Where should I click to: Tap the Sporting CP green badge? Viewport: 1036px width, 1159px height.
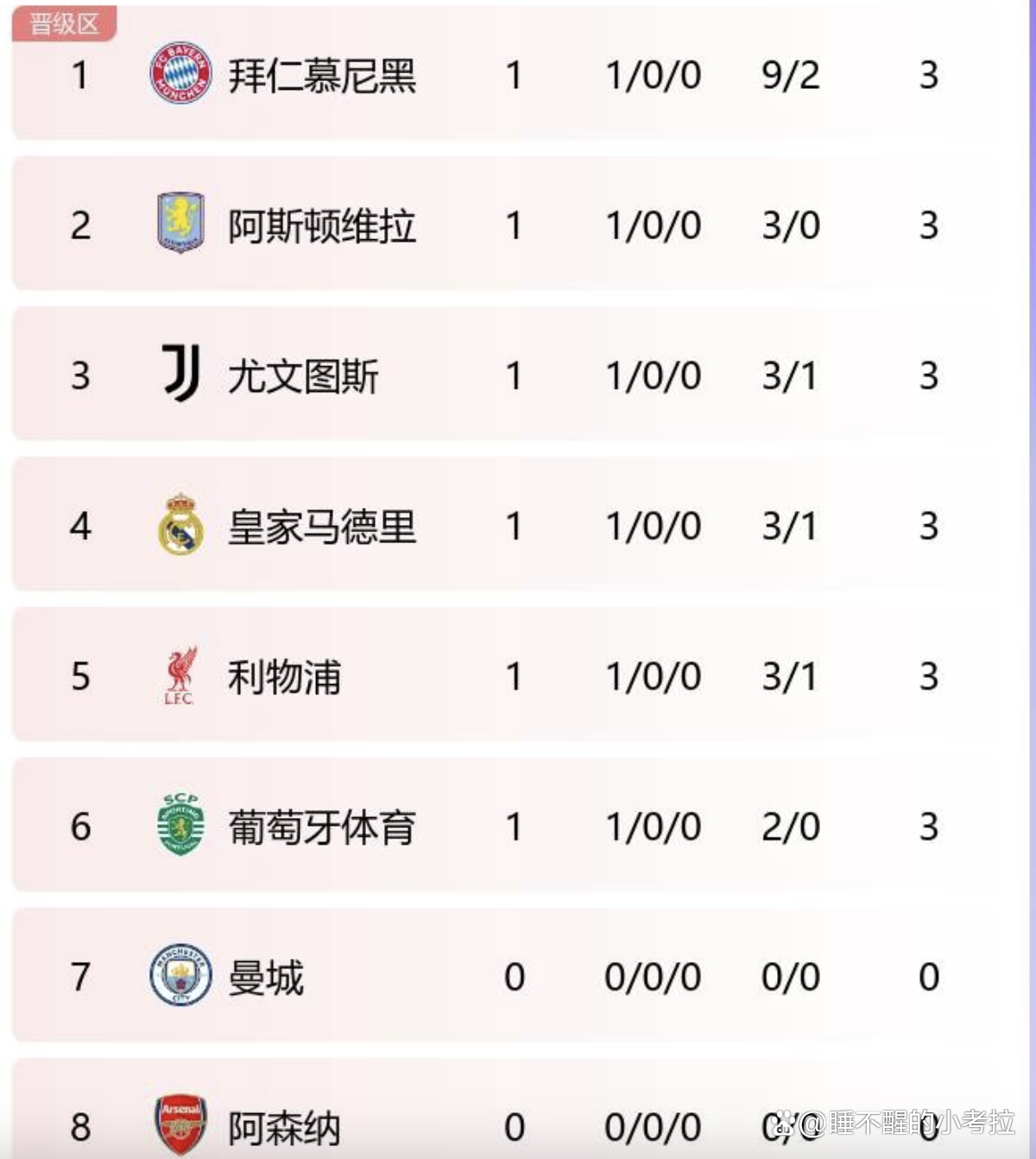tap(180, 825)
